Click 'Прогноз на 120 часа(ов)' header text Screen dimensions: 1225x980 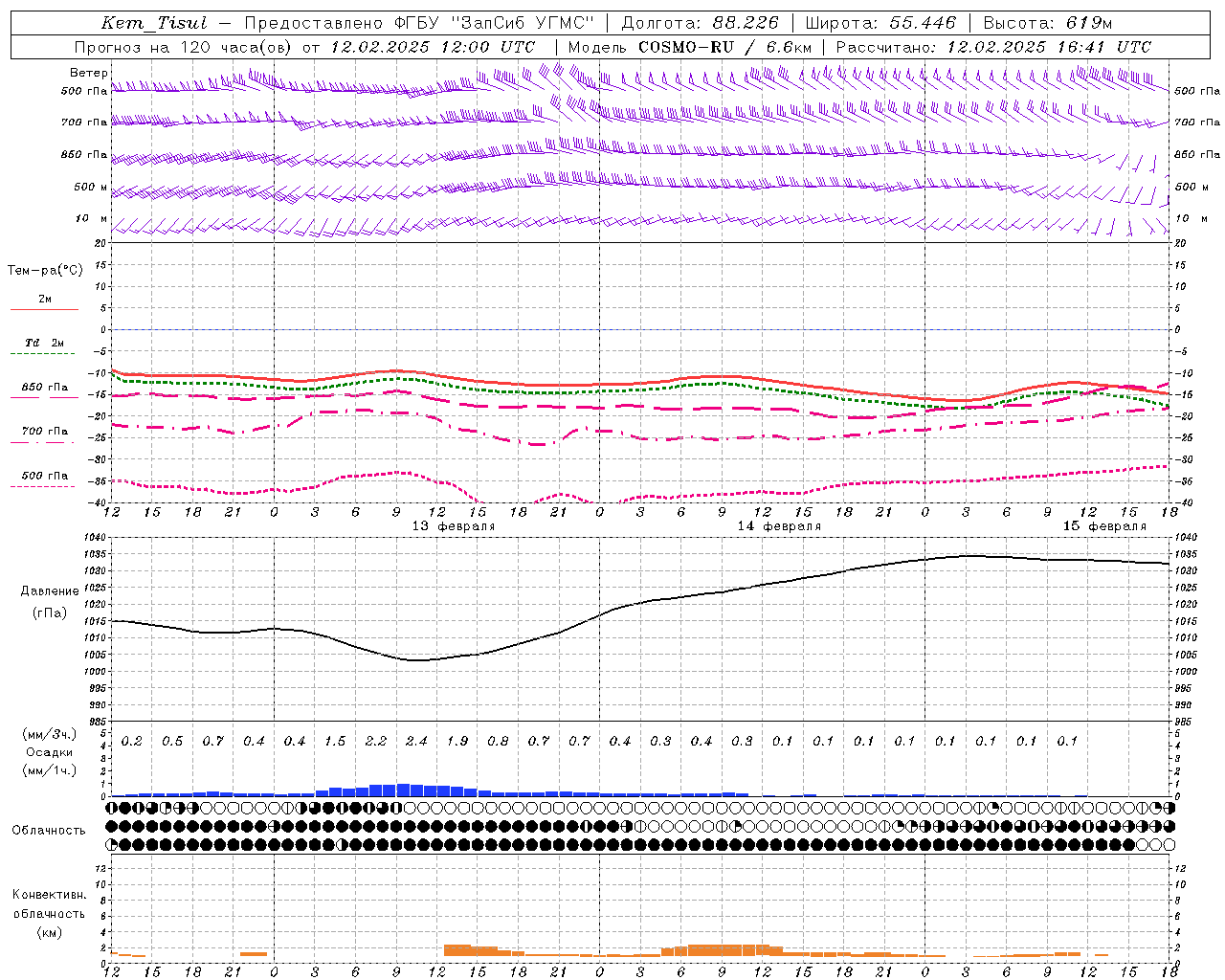point(183,47)
